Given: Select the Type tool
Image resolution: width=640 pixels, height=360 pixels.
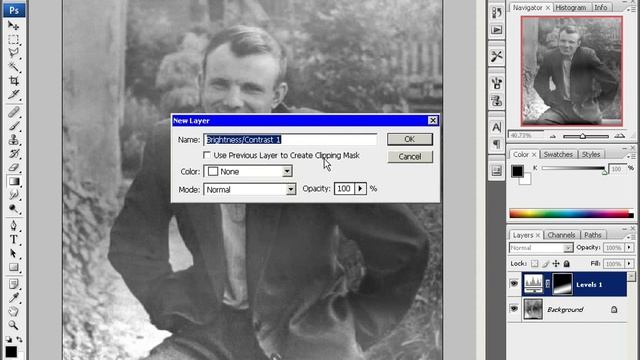Looking at the screenshot, I should tap(13, 240).
